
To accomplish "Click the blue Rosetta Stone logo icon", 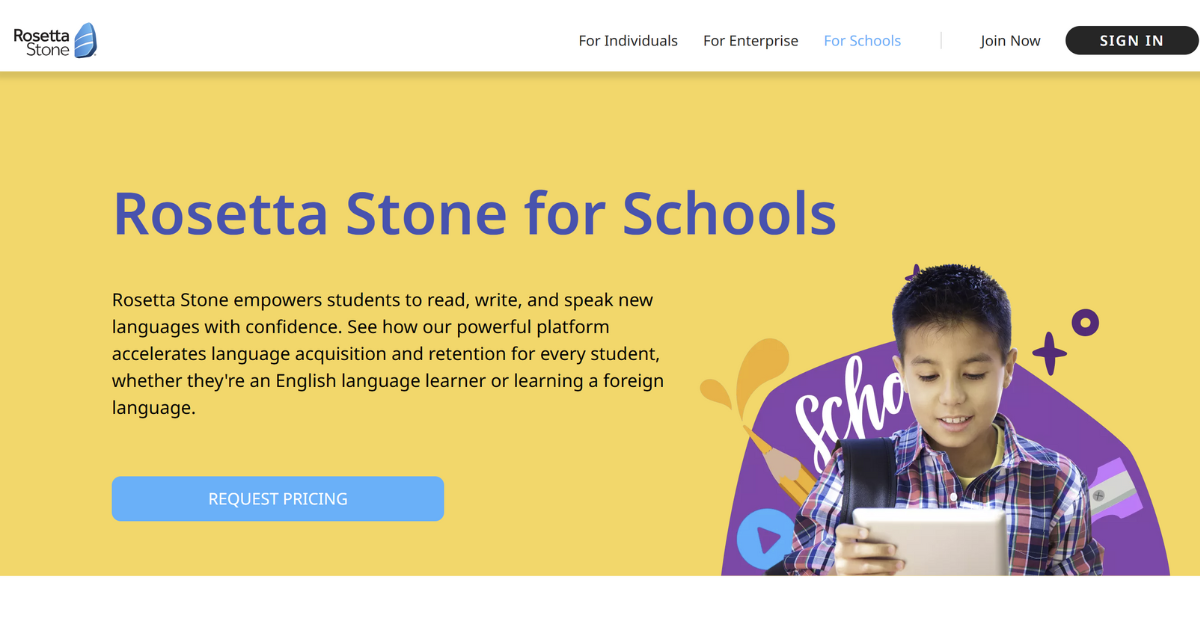I will pos(85,40).
